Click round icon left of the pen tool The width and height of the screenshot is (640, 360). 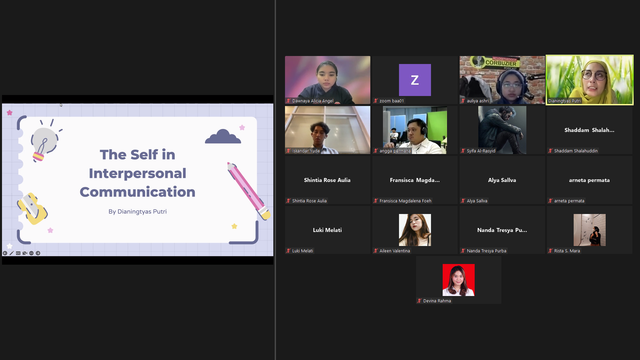(5, 253)
